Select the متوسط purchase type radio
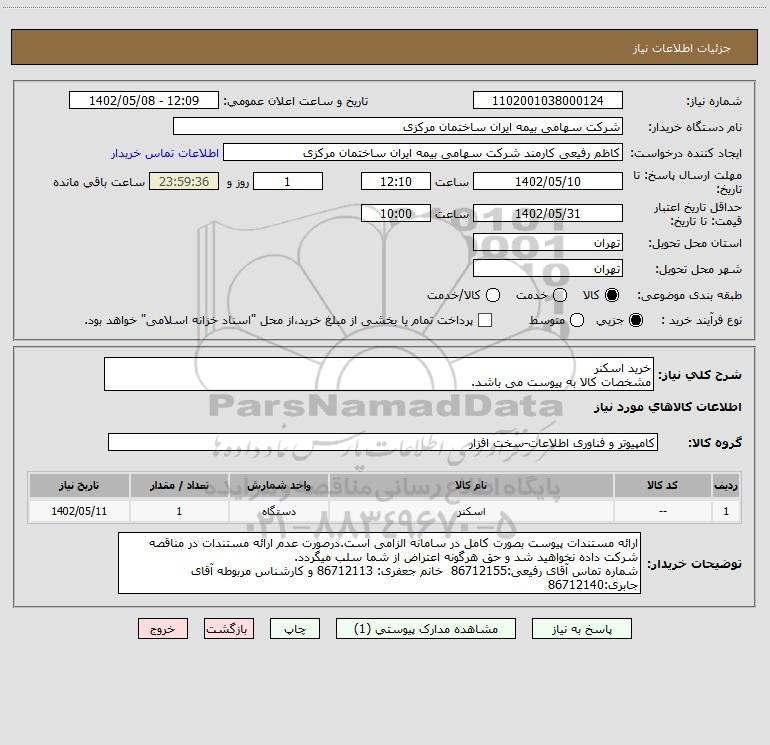Viewport: 770px width, 745px height. click(577, 320)
